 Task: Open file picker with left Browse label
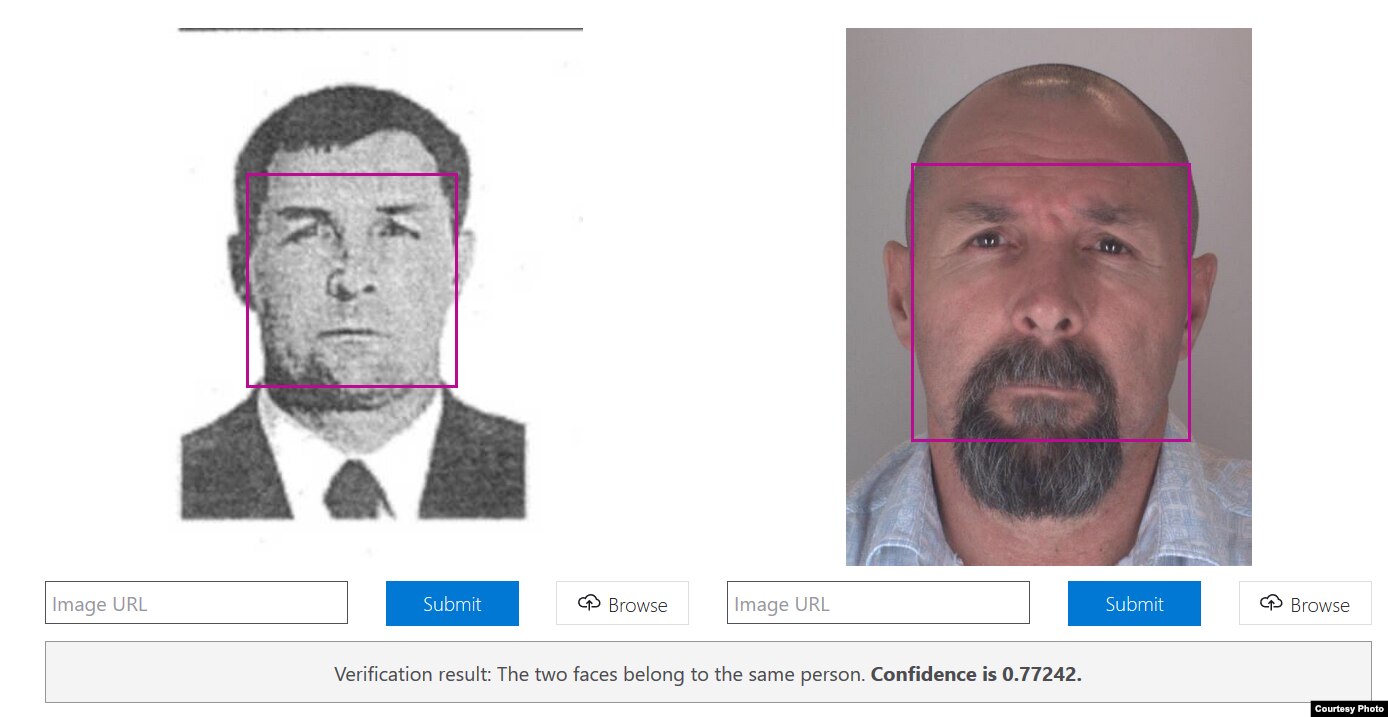pos(637,604)
